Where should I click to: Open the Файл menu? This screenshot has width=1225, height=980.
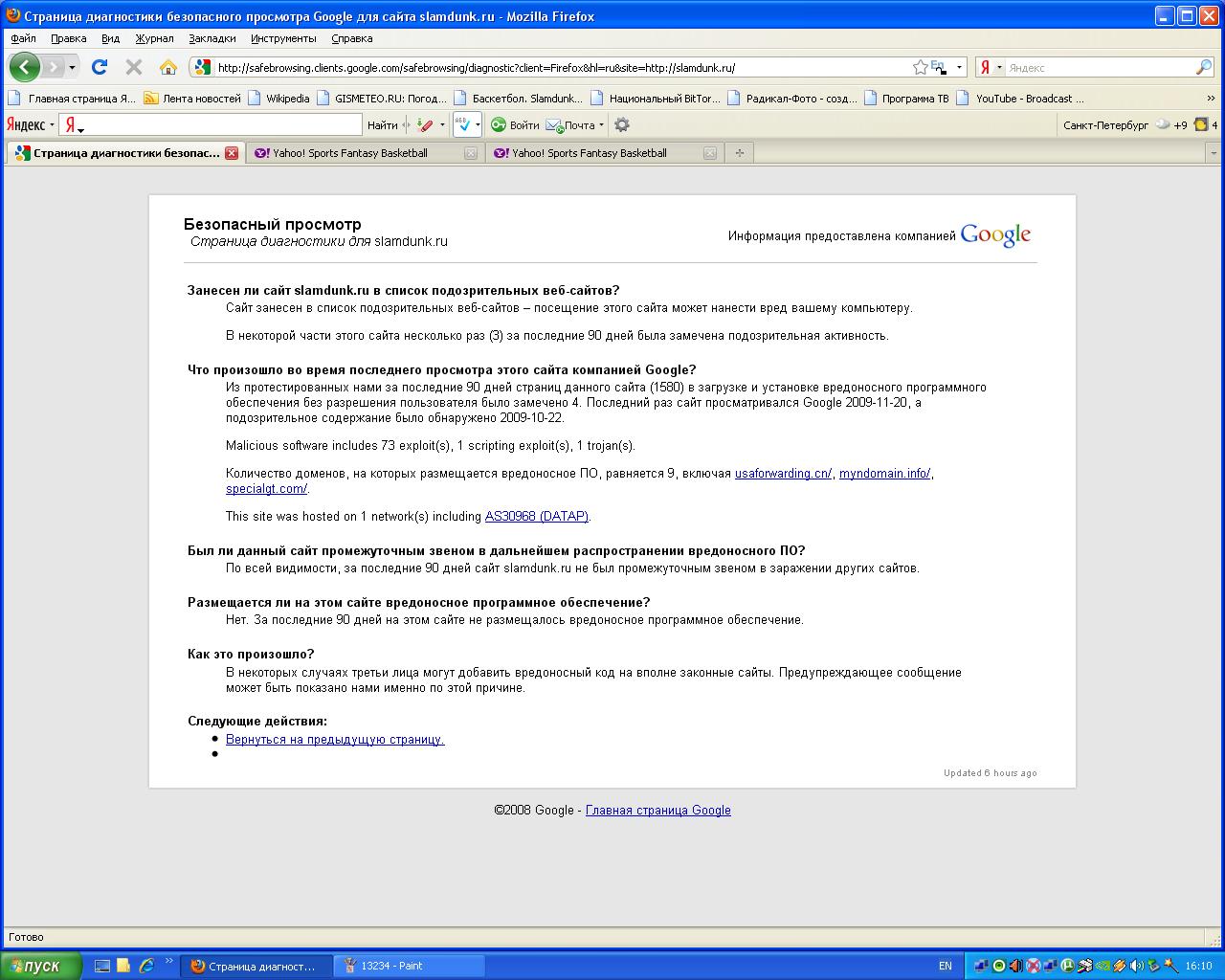point(24,38)
